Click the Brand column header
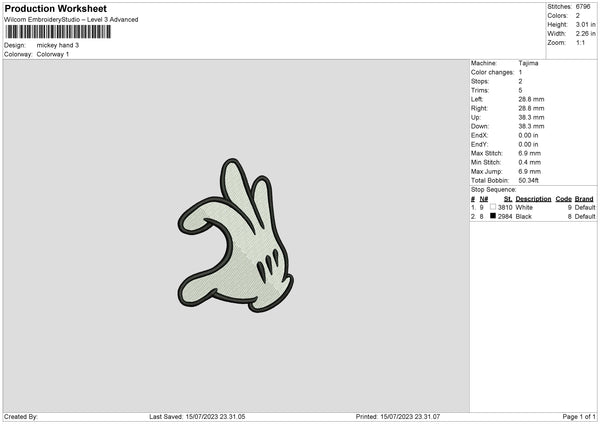This screenshot has width=600, height=424. point(584,199)
